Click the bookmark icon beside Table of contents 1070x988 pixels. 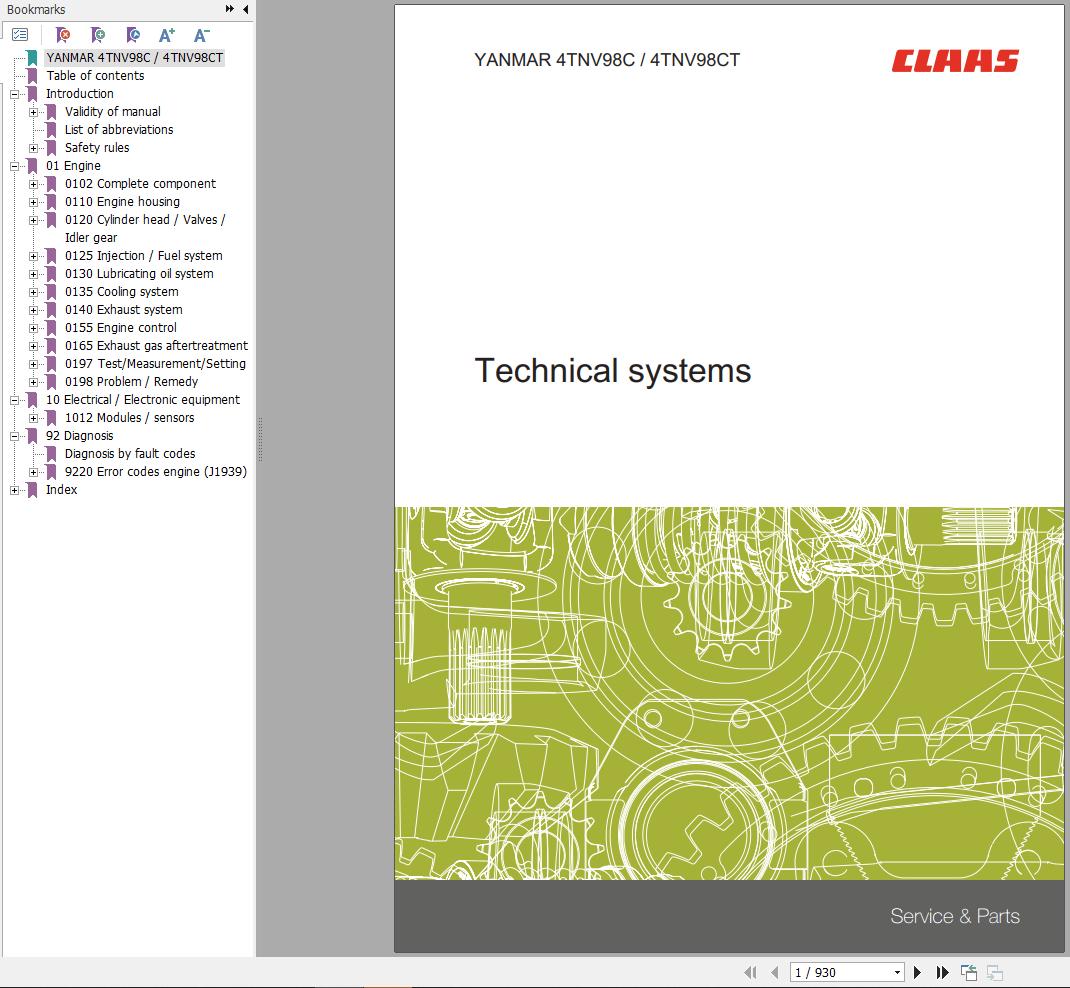[32, 76]
